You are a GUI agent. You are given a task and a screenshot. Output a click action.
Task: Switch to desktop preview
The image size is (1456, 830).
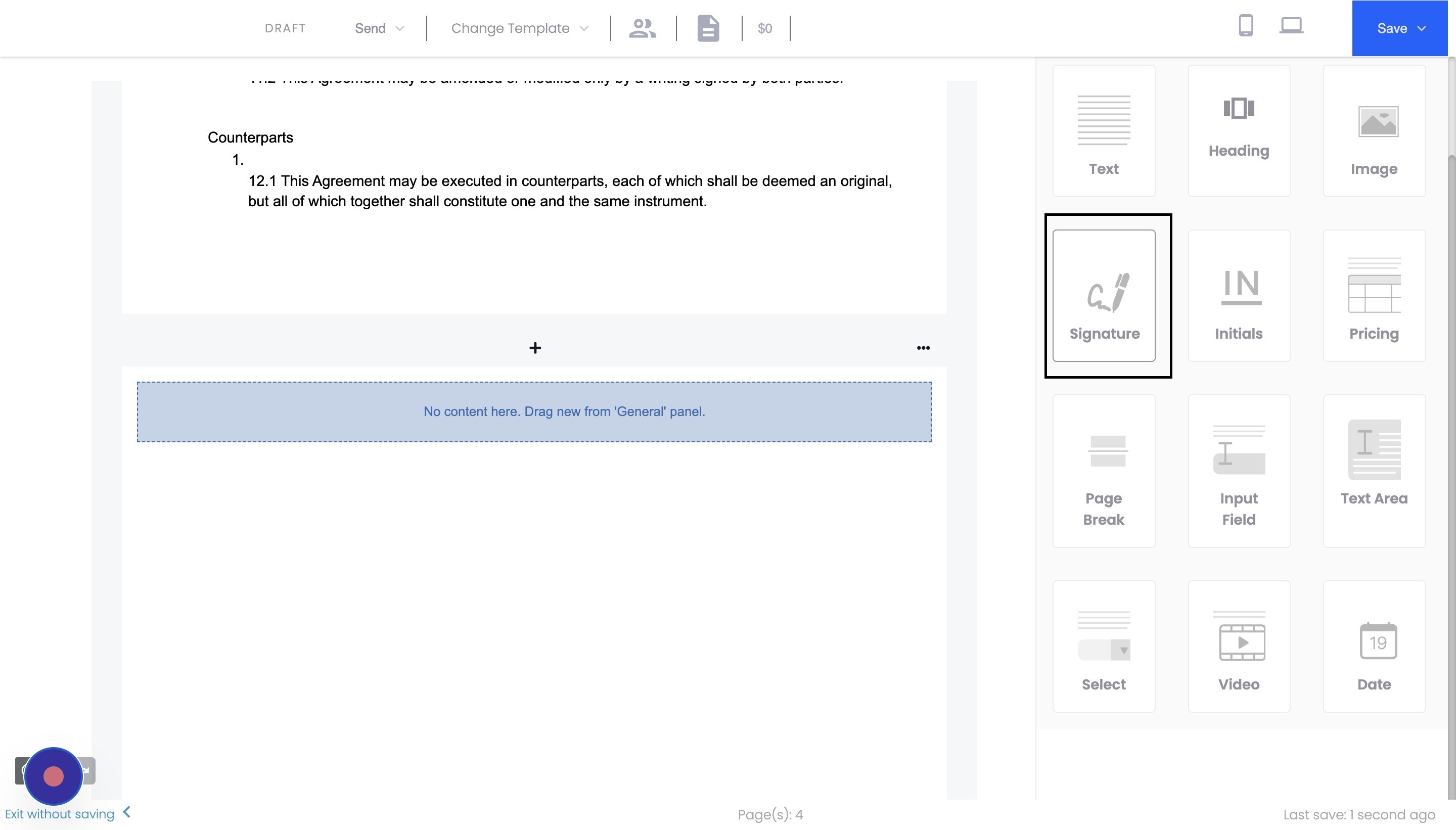(x=1291, y=26)
